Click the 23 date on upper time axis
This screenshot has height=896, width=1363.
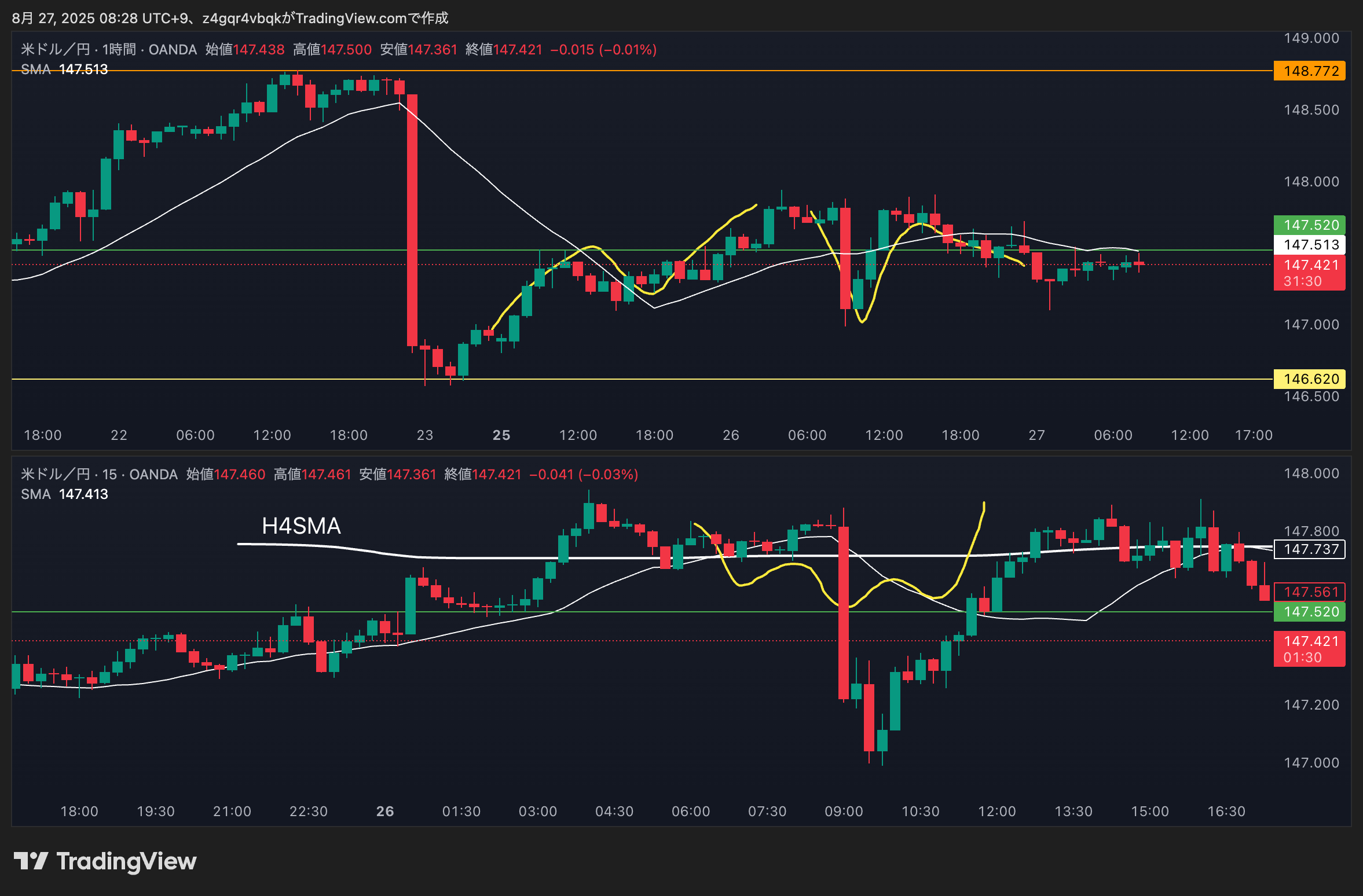pos(425,435)
